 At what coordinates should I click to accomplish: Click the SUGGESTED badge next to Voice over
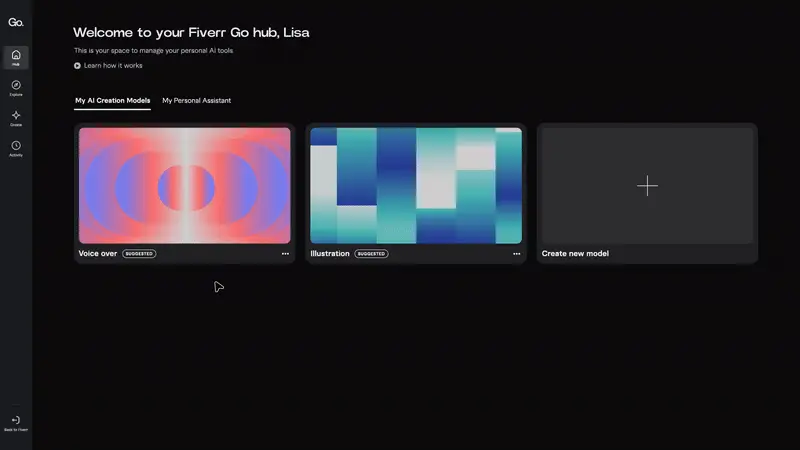139,254
